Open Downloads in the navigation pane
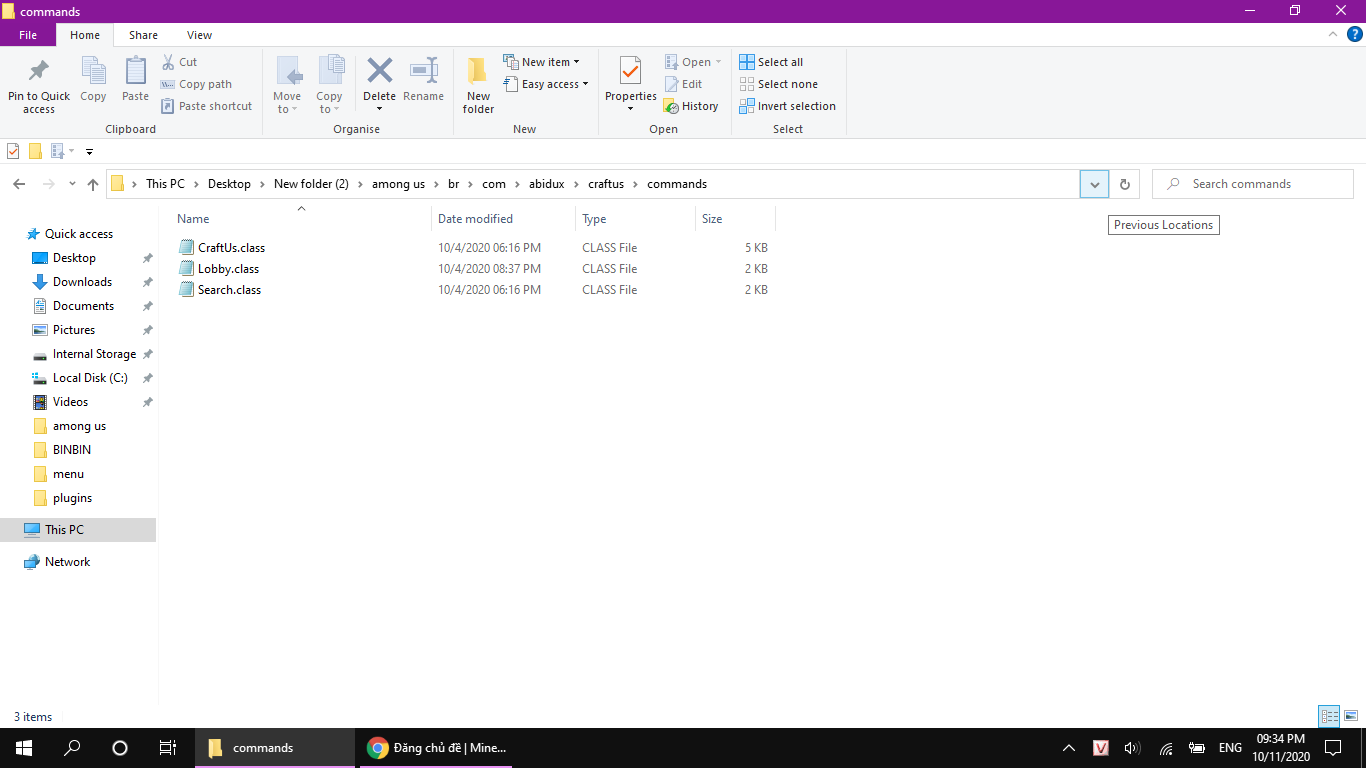The image size is (1366, 768). pos(82,282)
